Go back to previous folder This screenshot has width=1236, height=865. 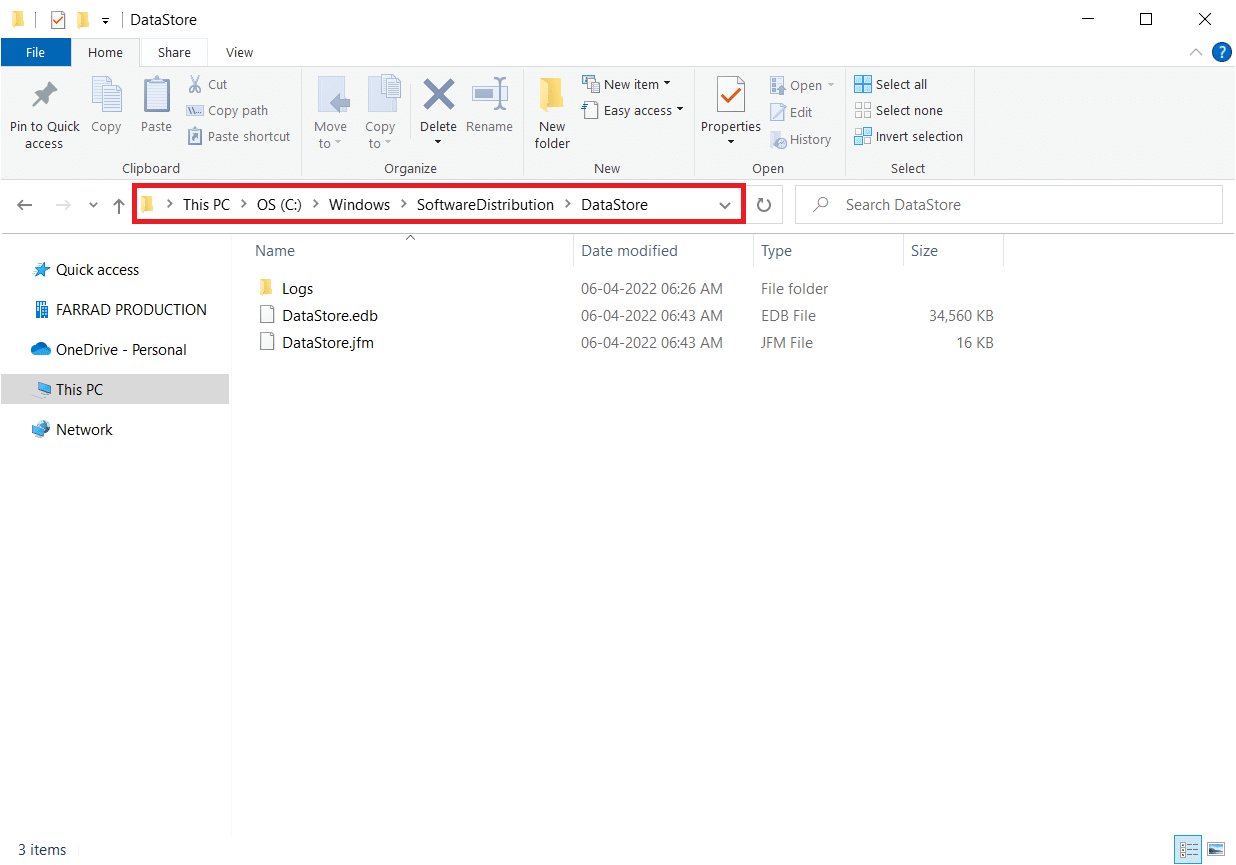pos(25,205)
